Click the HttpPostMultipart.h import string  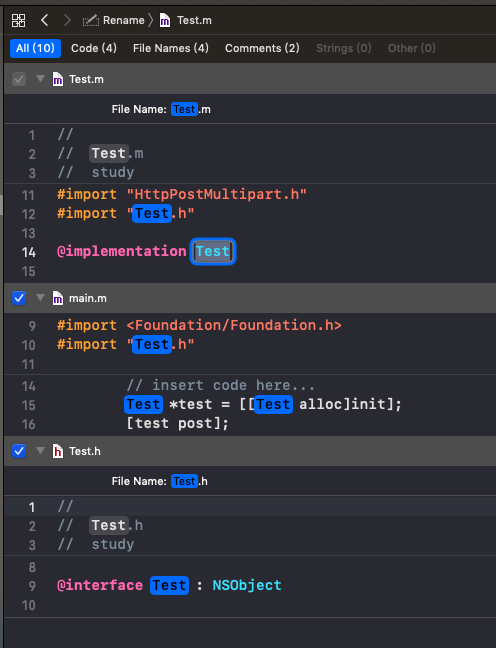point(217,194)
